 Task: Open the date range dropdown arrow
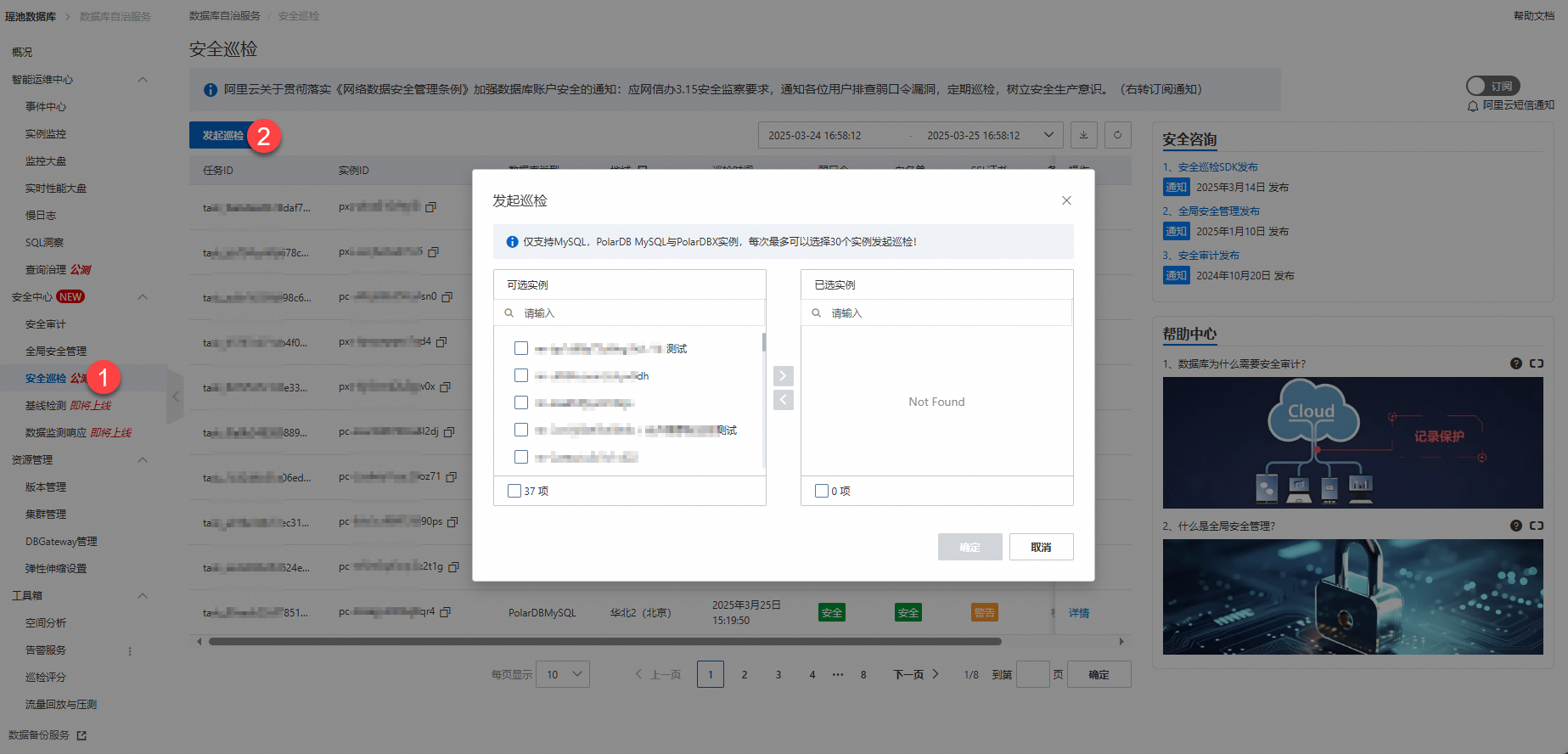pos(1048,135)
